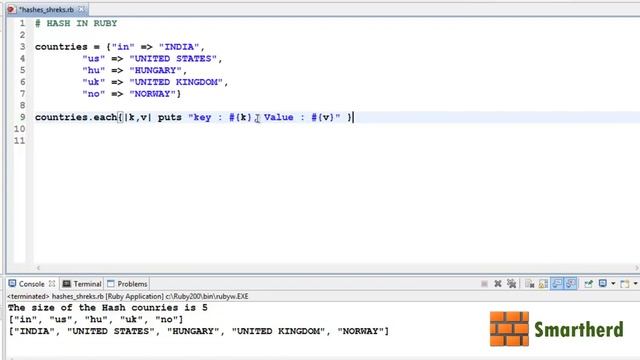Switch to the Terminal tab
This screenshot has height=360, width=640.
[x=87, y=284]
